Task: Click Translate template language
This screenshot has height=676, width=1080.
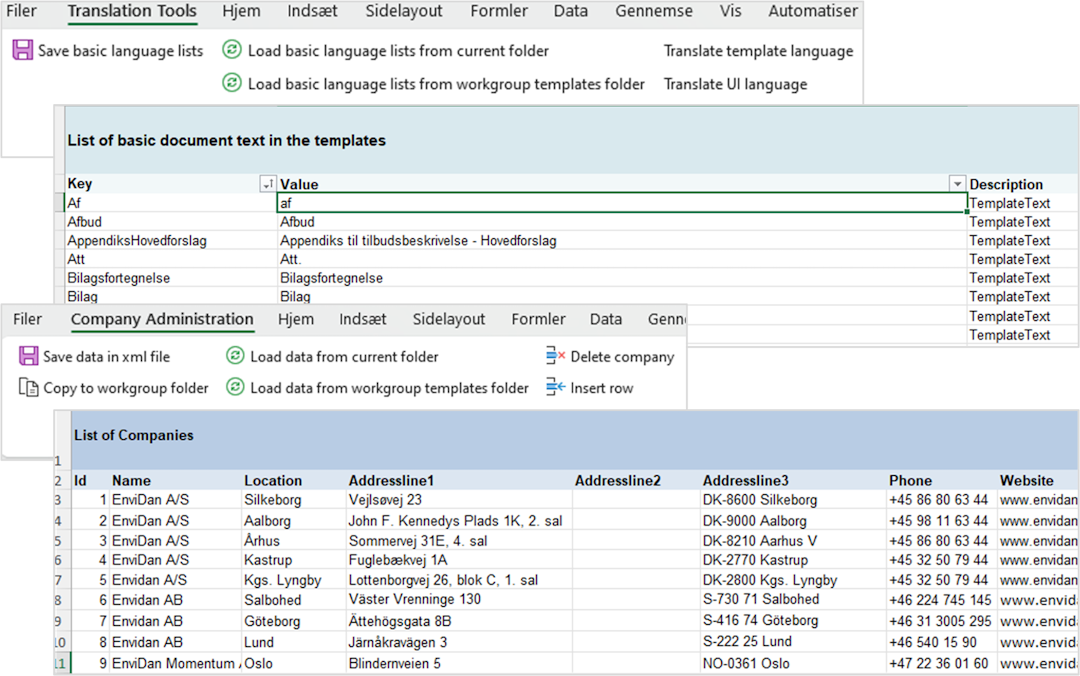Action: click(x=759, y=50)
